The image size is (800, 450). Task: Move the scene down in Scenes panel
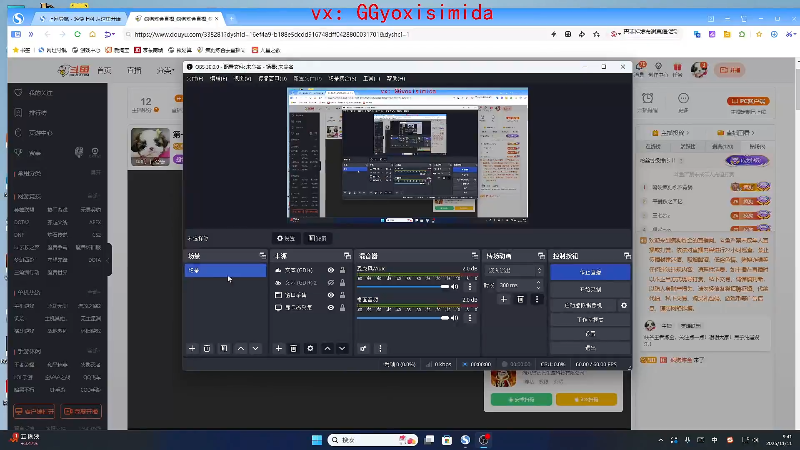256,348
